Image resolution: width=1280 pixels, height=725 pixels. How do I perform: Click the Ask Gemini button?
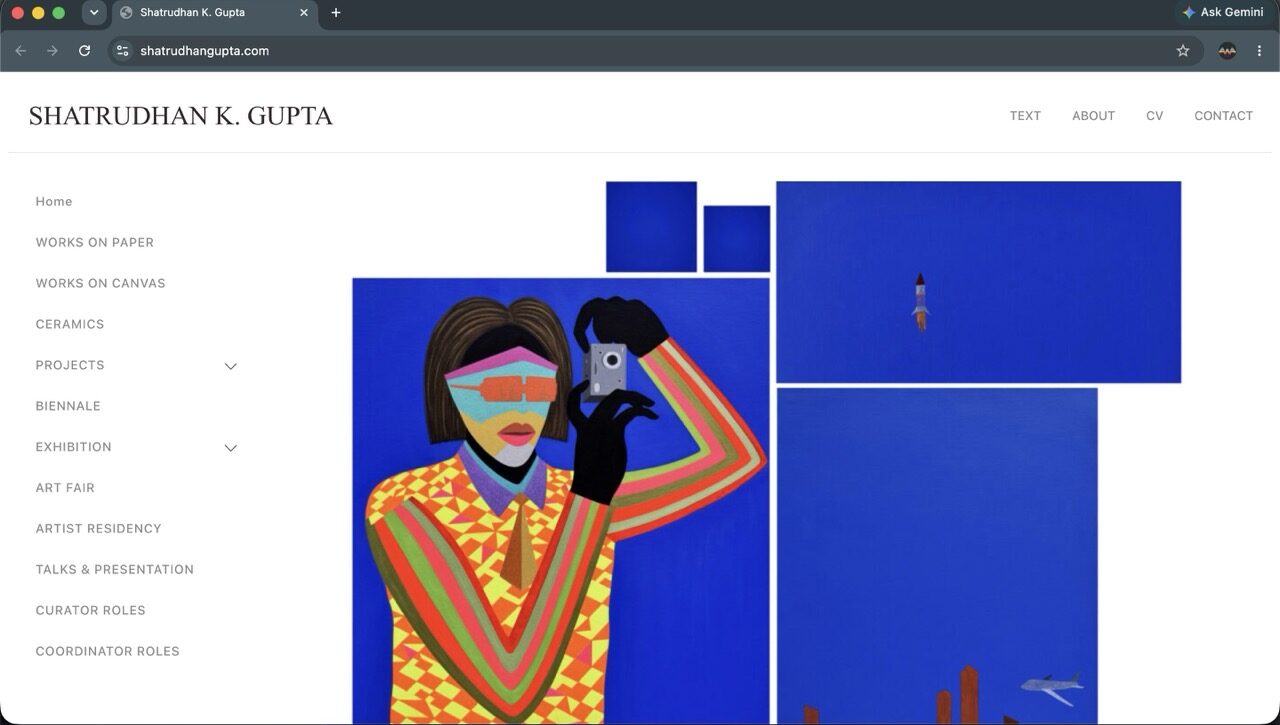click(1223, 12)
